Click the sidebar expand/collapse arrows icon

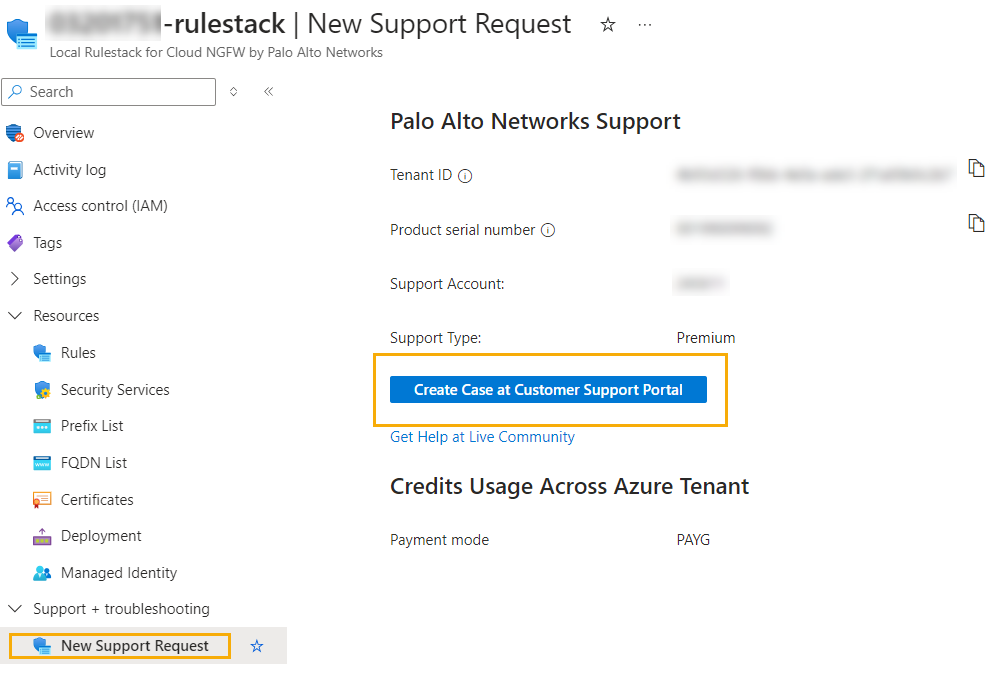234,91
